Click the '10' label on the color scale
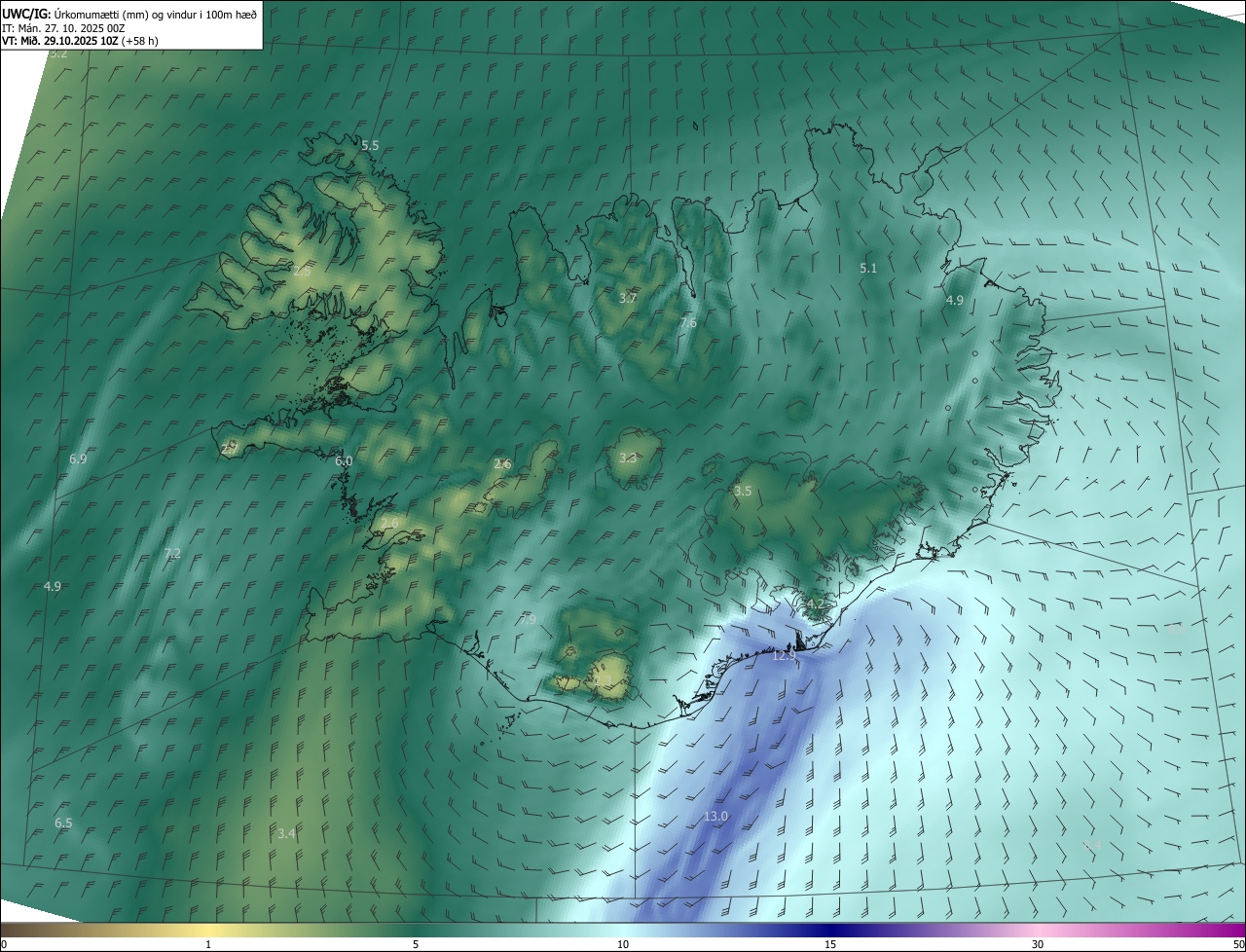Screen dimensions: 1246x952 623,944
